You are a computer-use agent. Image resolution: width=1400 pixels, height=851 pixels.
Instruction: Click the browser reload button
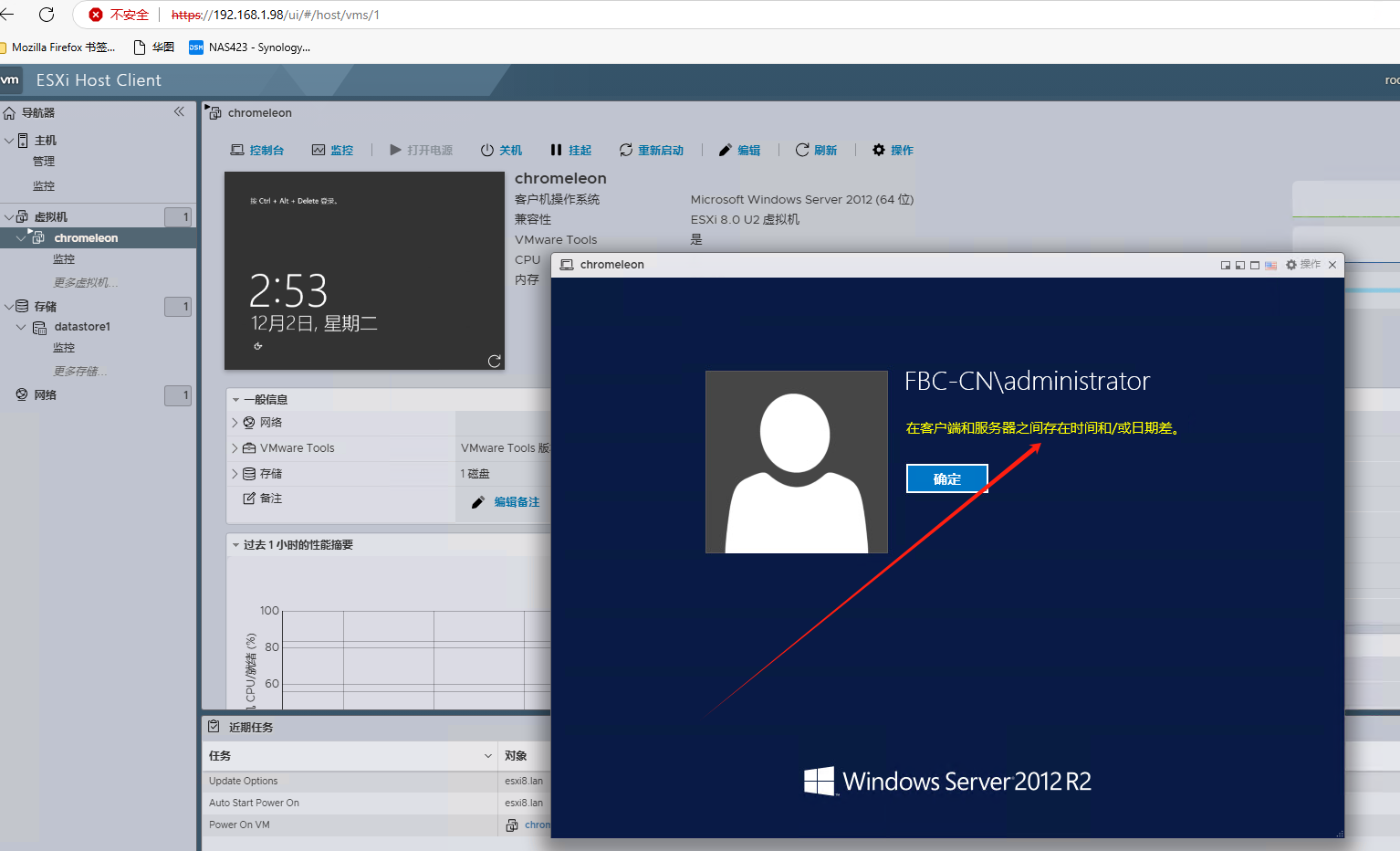click(x=47, y=15)
